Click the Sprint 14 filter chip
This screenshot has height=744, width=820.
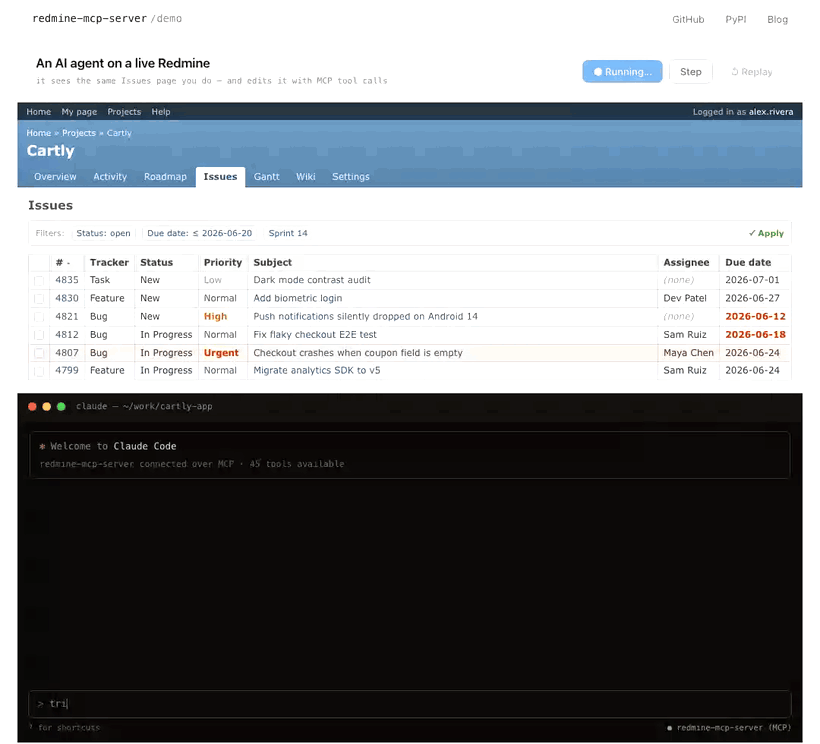pos(288,233)
